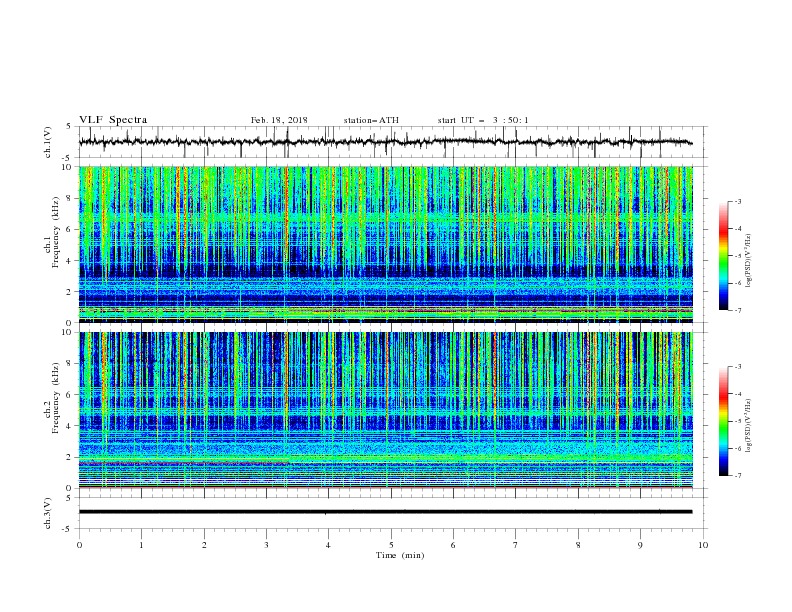Click the "-3" label on upper color bar
Viewport: 792px width, 612px height.
tap(737, 201)
